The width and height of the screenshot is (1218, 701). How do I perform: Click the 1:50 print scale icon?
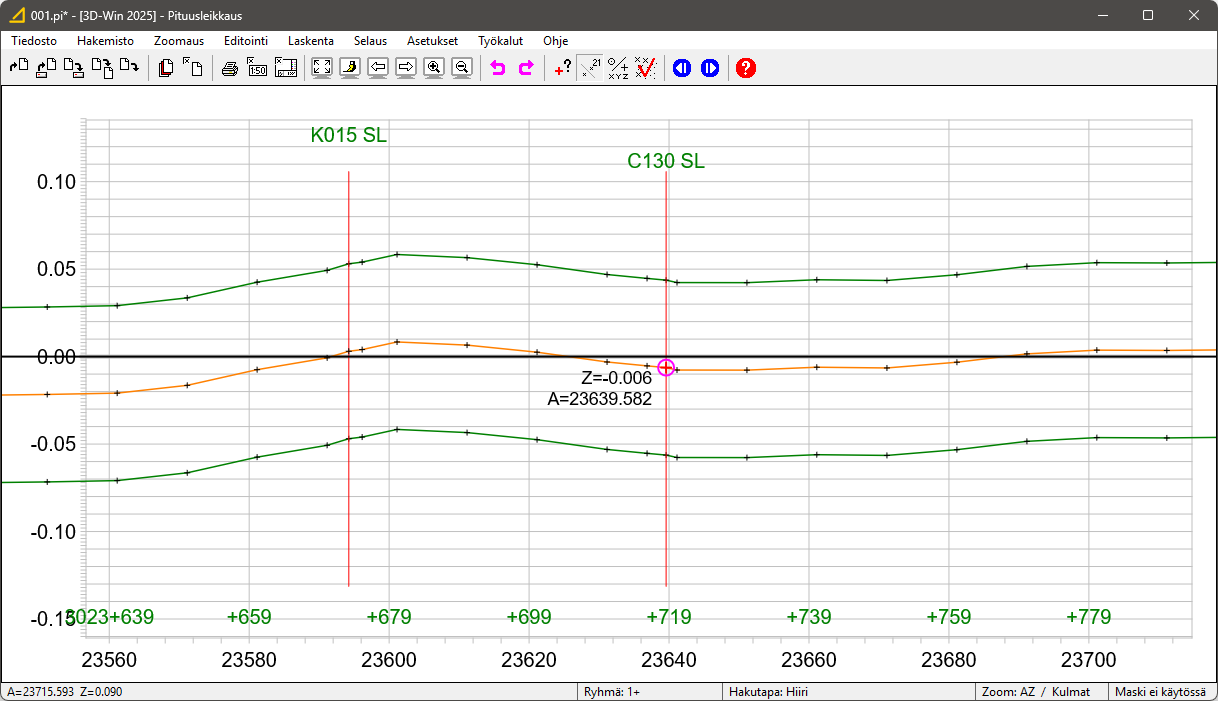click(x=258, y=68)
